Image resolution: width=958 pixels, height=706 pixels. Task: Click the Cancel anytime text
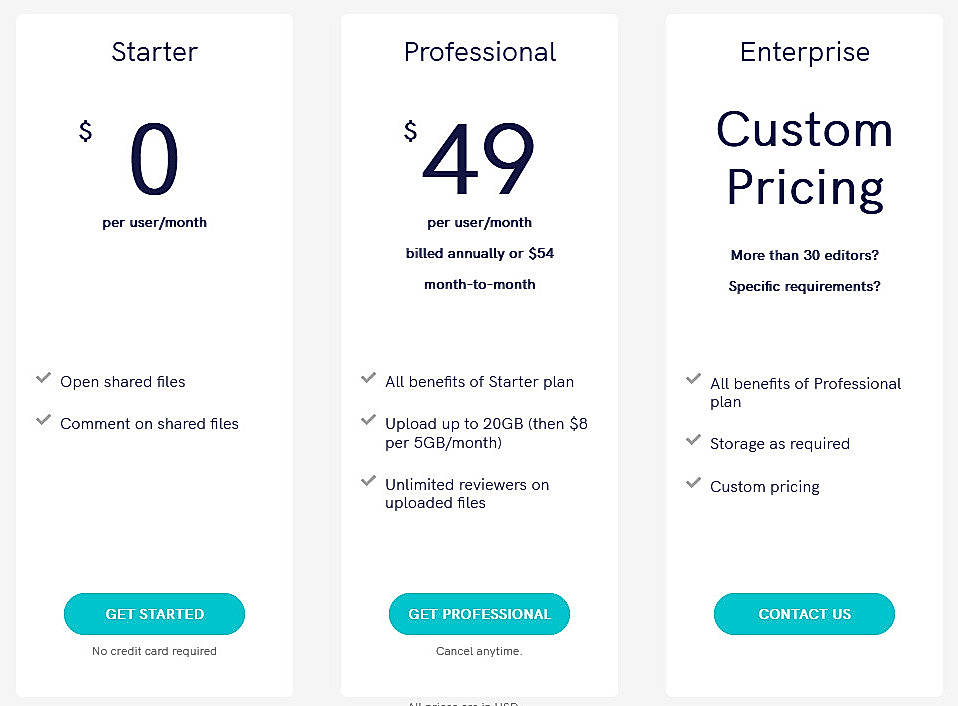(x=480, y=650)
